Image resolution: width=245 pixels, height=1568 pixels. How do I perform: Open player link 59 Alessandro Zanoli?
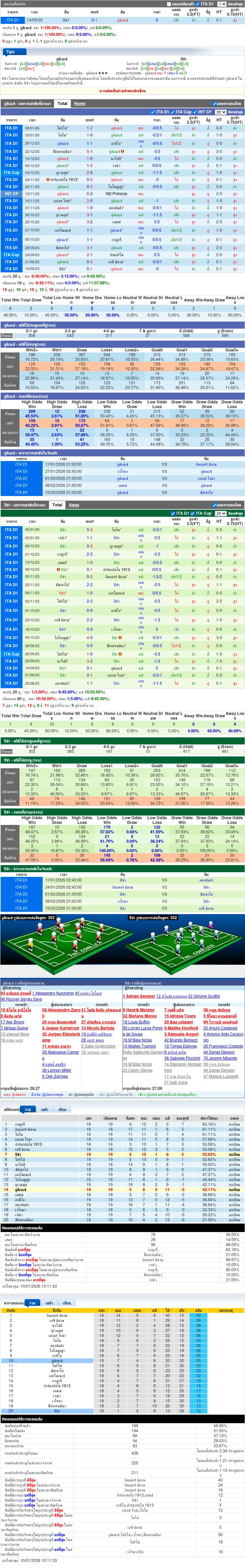coord(61,1010)
